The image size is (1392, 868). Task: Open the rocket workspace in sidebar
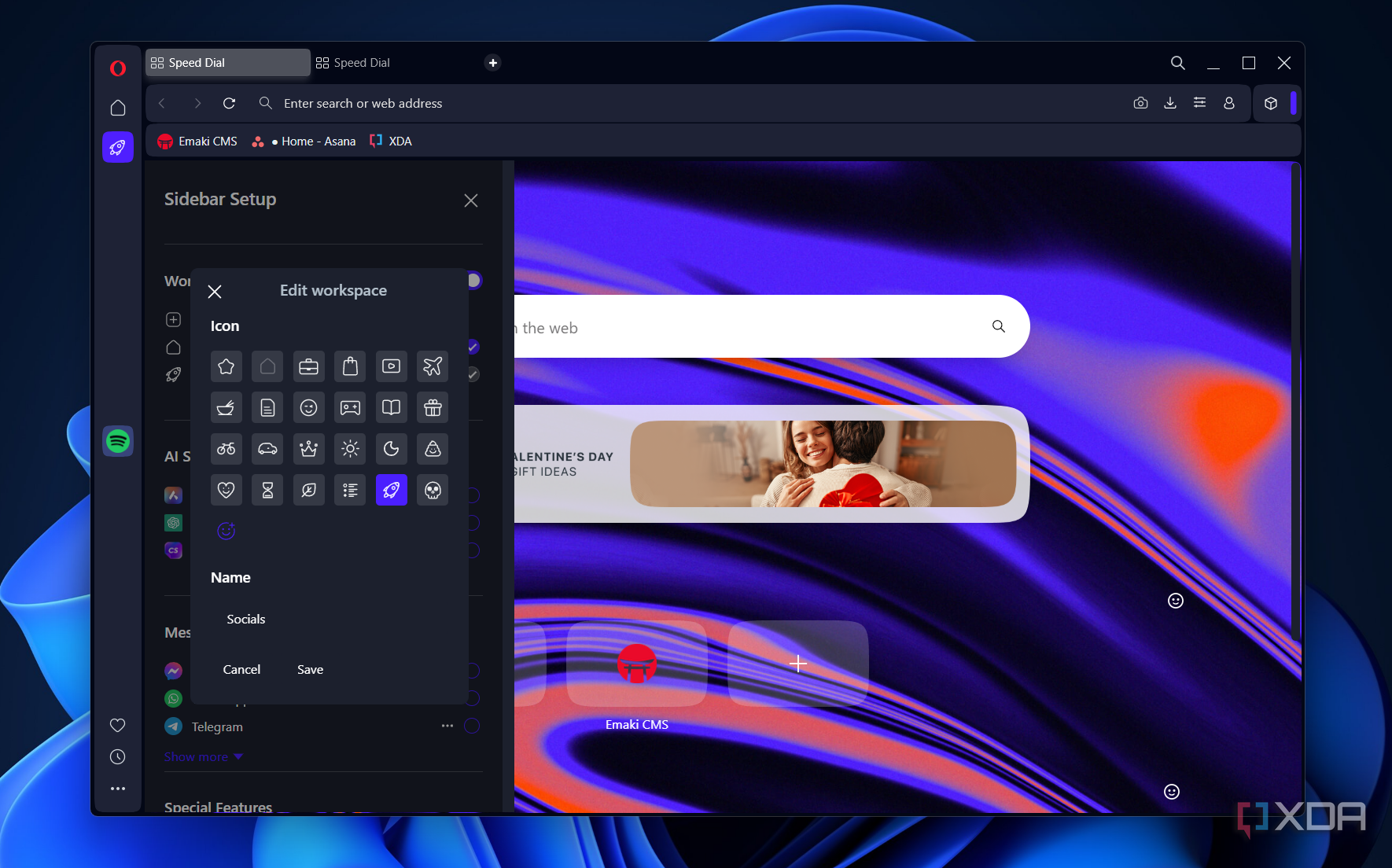click(x=118, y=147)
